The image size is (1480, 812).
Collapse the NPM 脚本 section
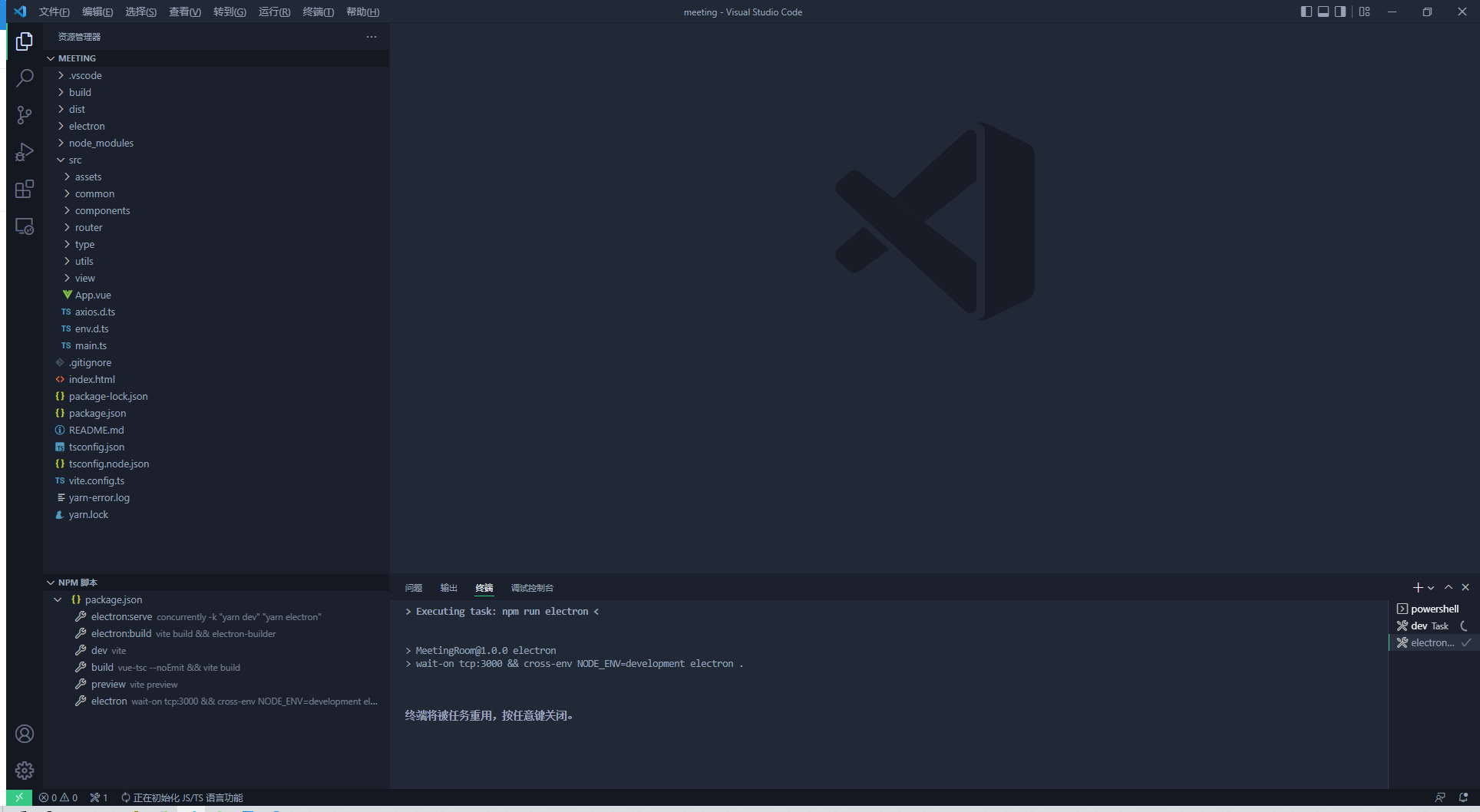(216, 583)
